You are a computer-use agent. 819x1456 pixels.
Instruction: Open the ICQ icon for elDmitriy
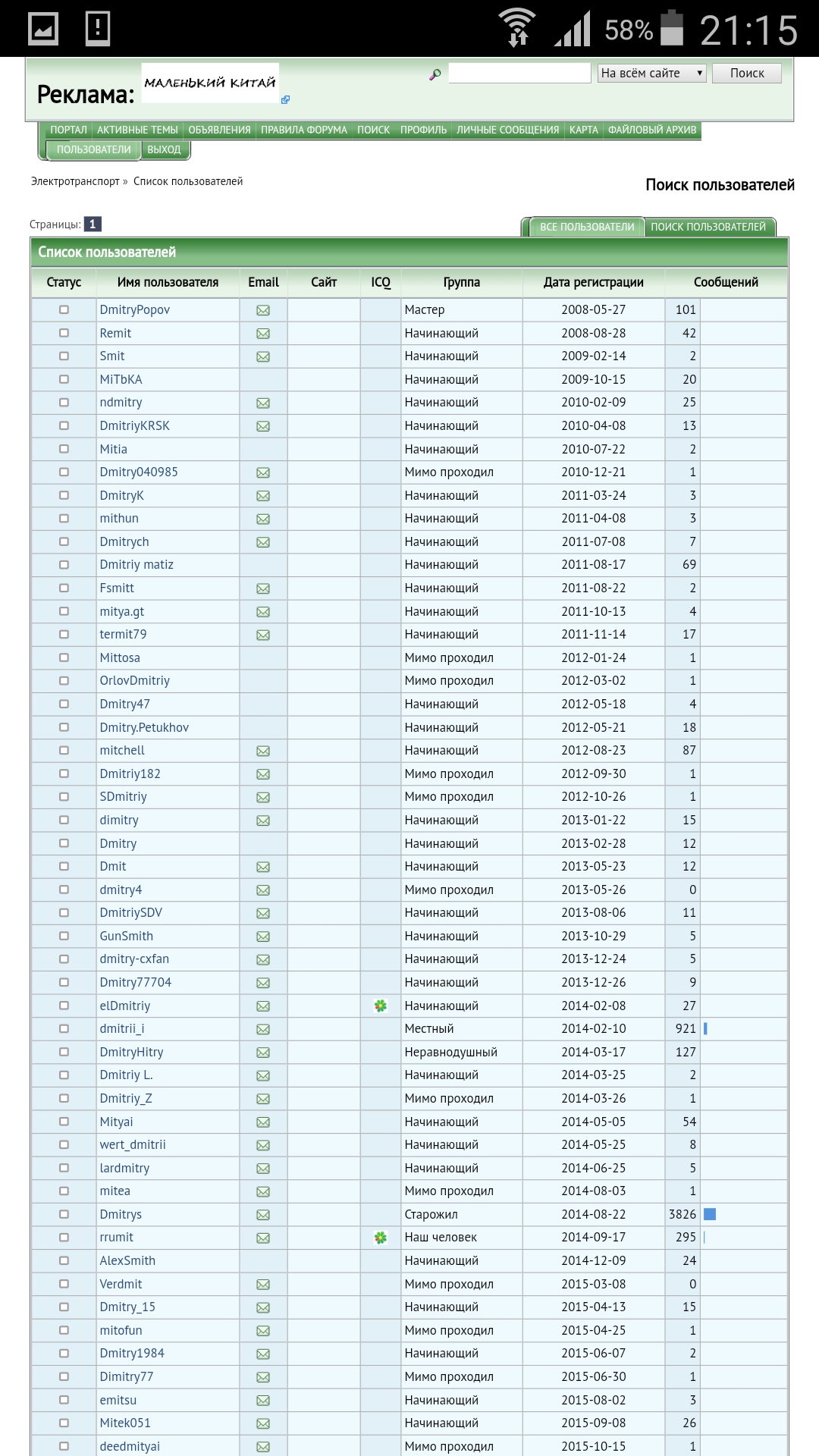tap(381, 1006)
